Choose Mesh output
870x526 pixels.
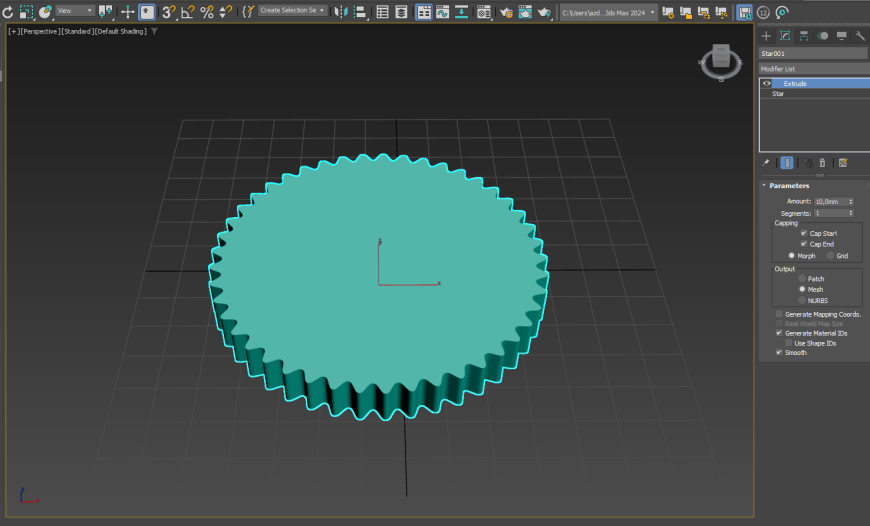[802, 289]
